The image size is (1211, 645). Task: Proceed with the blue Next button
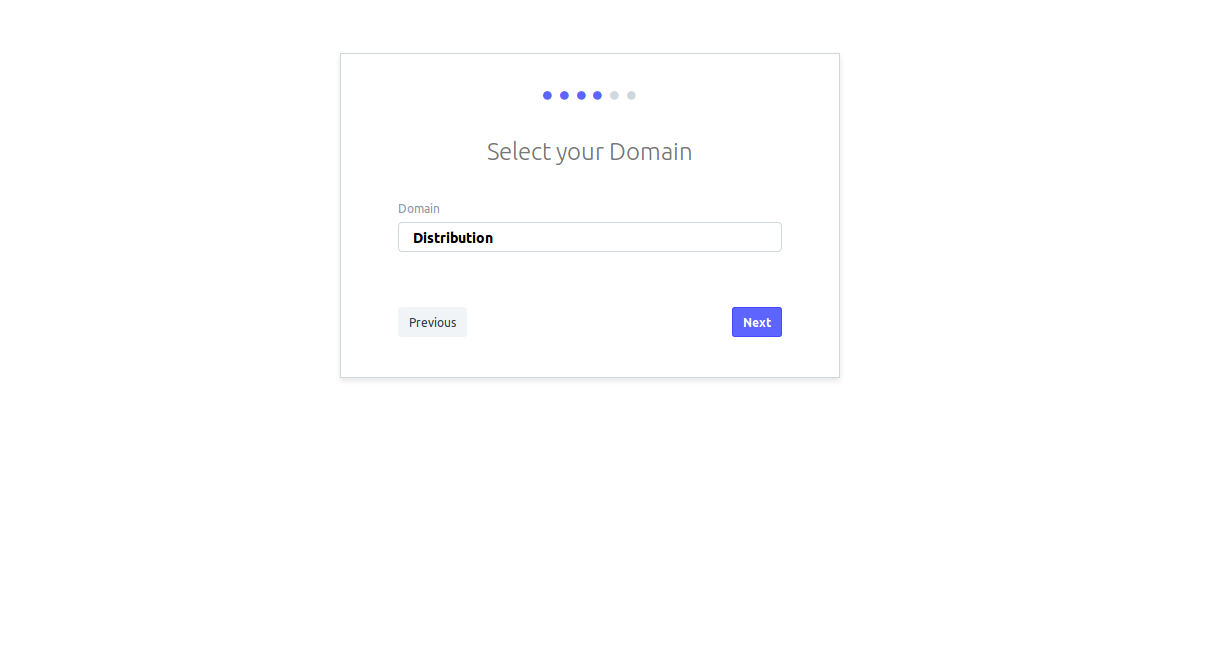click(x=757, y=322)
